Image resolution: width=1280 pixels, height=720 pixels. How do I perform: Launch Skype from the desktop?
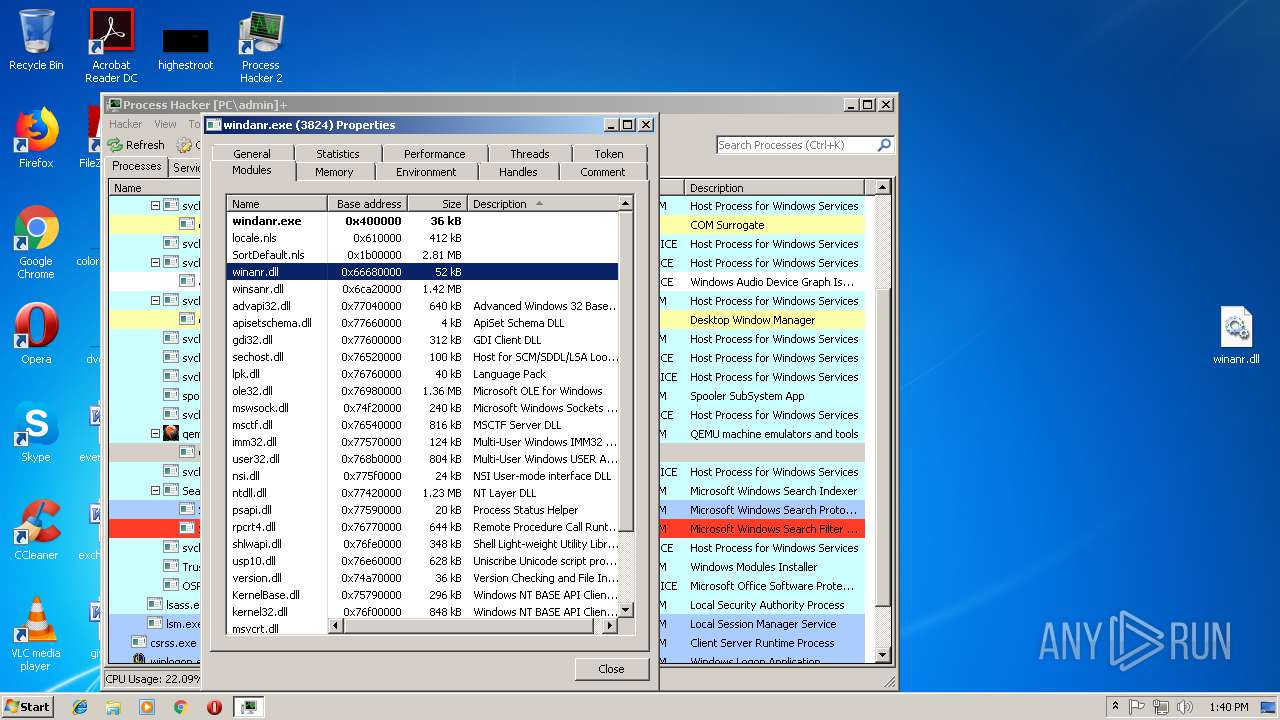click(36, 432)
